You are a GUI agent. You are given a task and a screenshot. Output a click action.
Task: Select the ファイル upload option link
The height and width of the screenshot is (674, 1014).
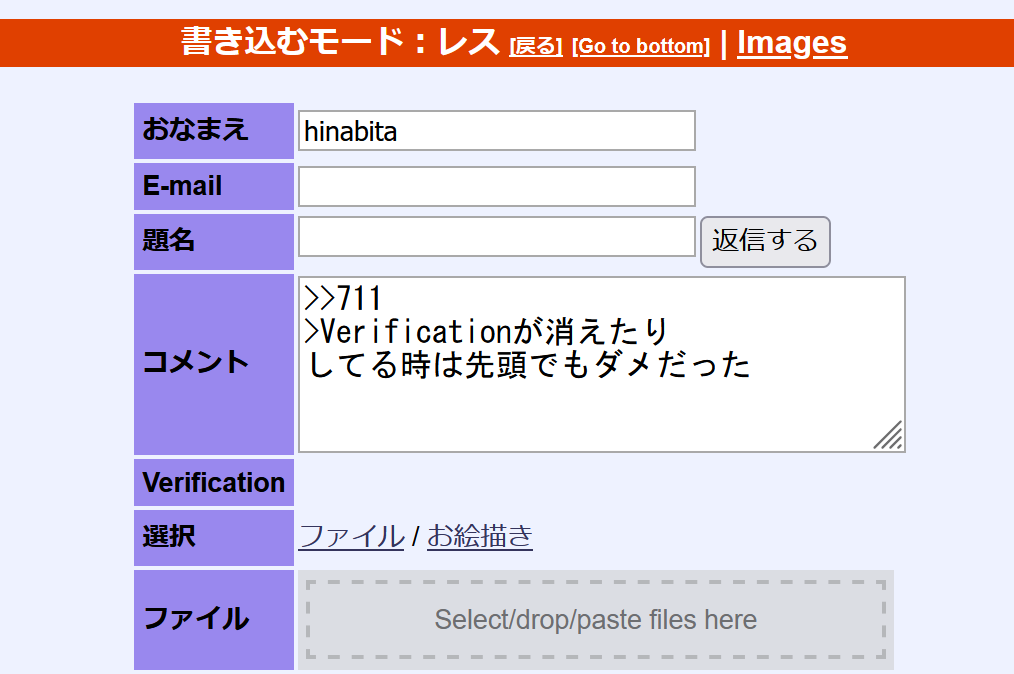tap(351, 536)
